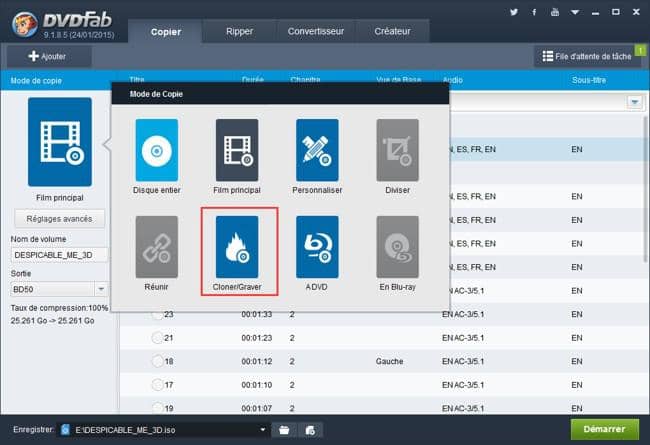Open the Sortie BD50 dropdown
This screenshot has height=445, width=650.
click(x=100, y=289)
